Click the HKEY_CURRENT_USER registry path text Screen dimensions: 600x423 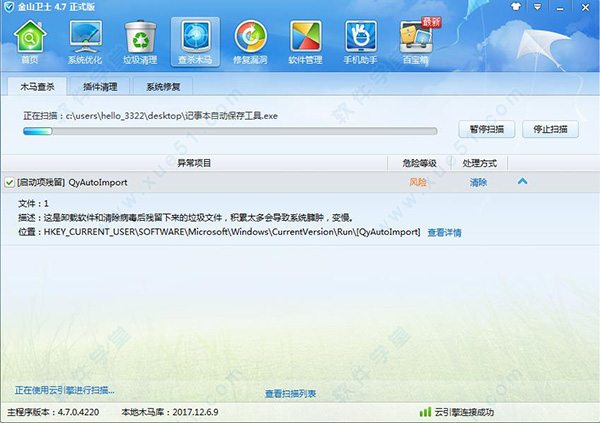[232, 232]
